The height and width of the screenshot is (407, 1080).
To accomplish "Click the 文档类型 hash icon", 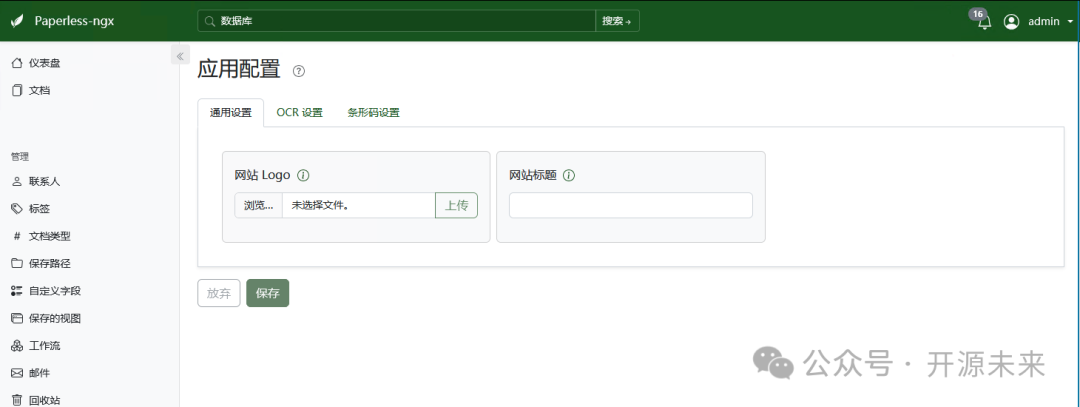I will point(17,236).
